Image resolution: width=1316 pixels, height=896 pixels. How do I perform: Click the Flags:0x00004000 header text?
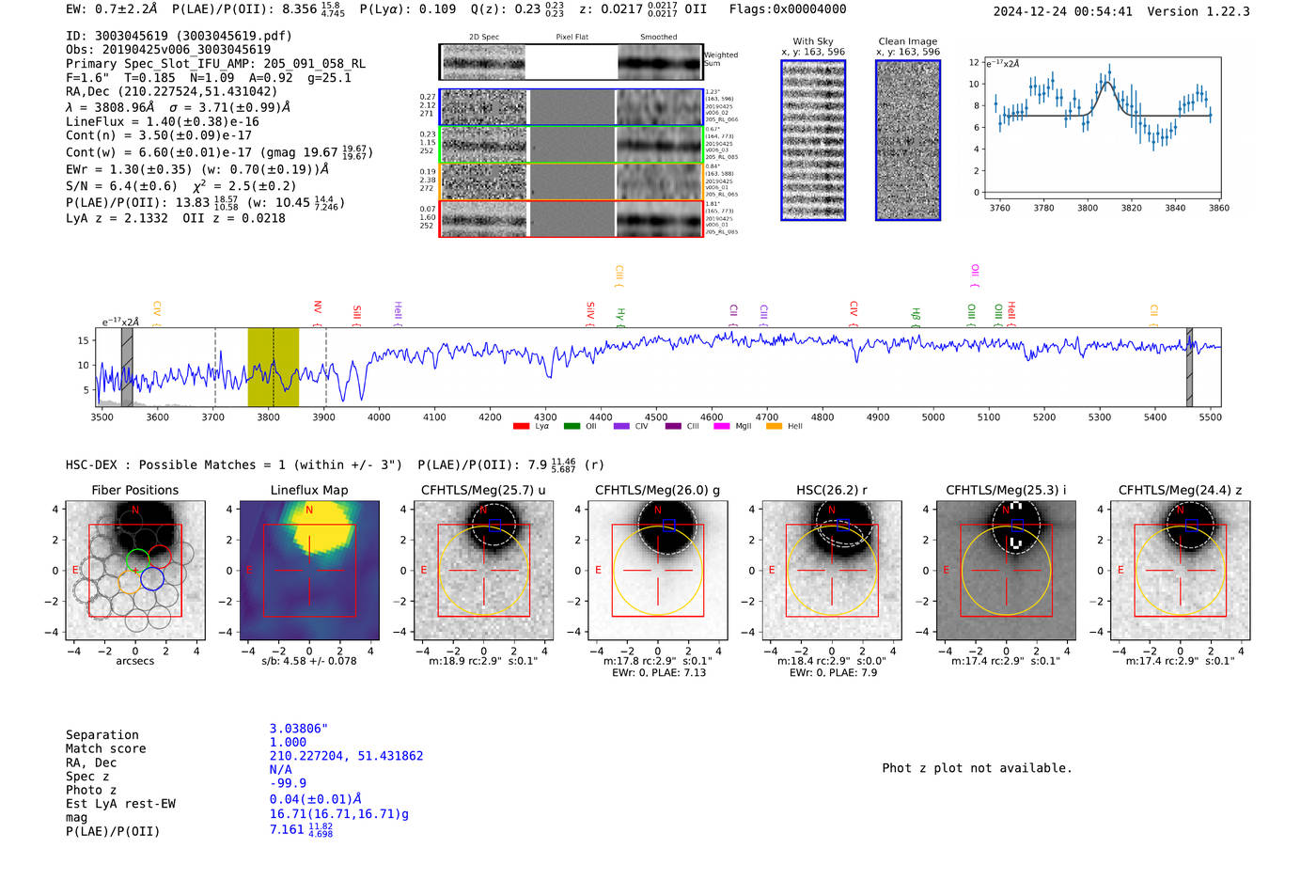788,9
